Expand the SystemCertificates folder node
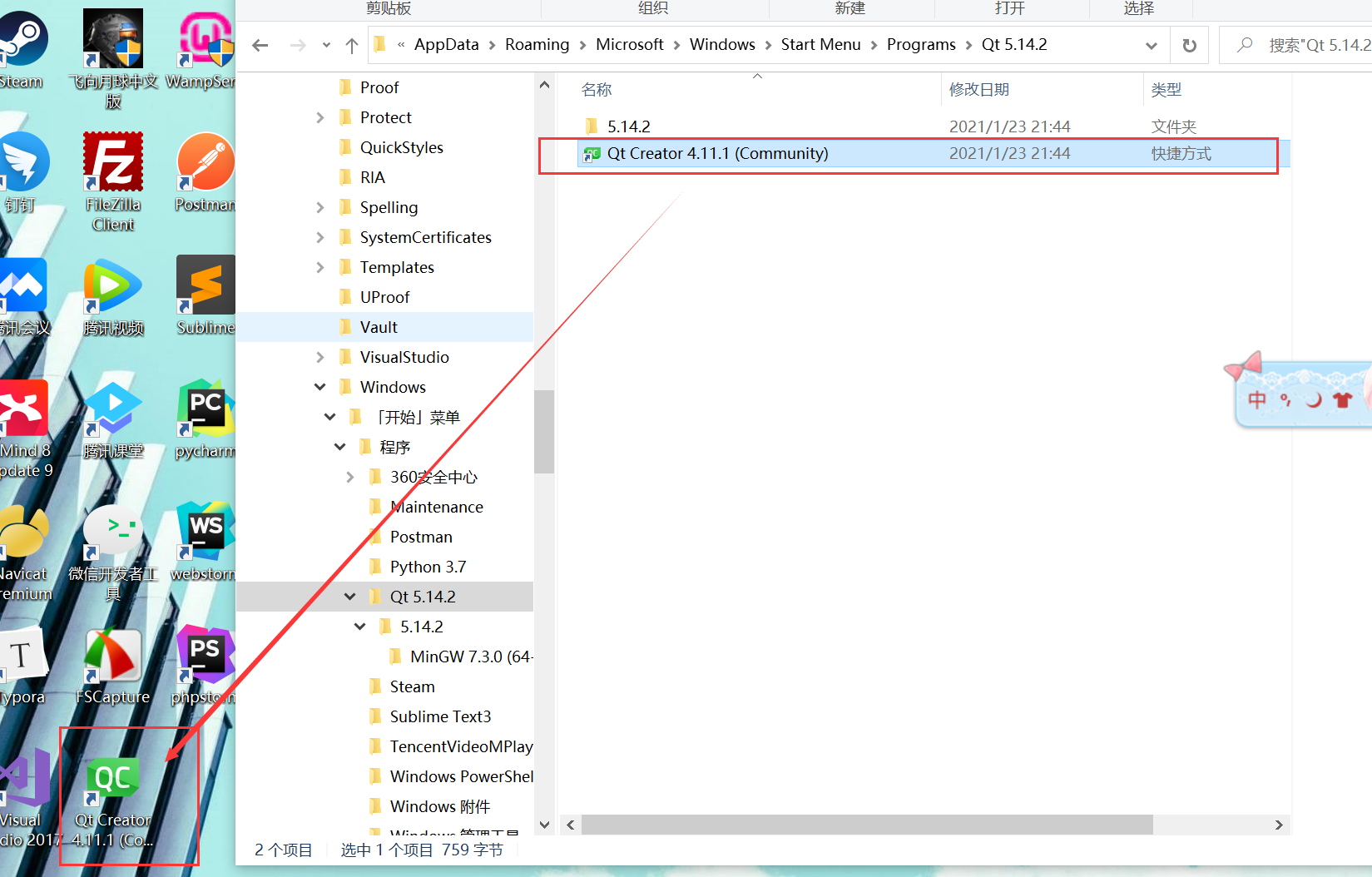This screenshot has height=877, width=1372. pos(320,237)
